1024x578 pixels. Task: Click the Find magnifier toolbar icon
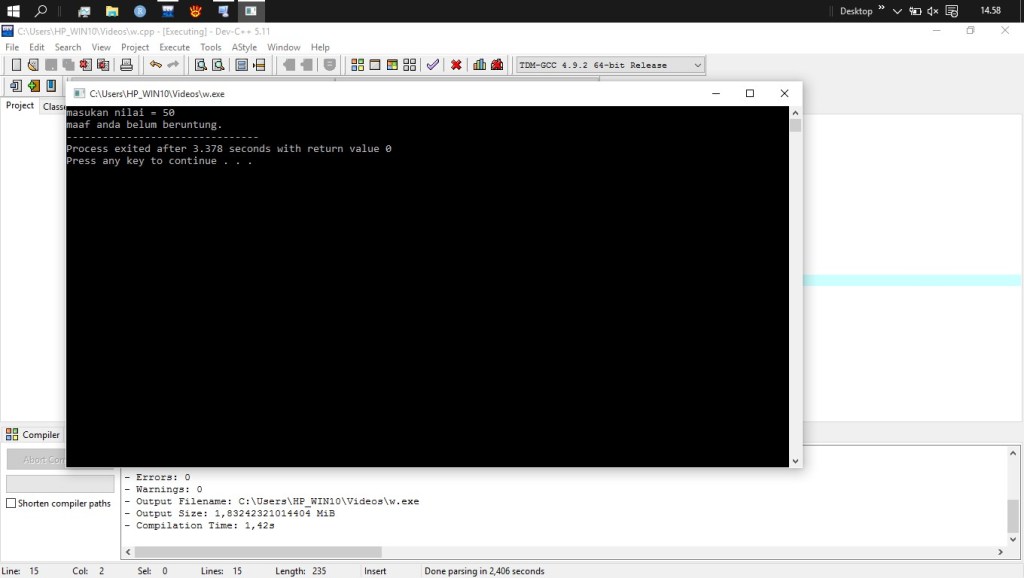coord(200,65)
